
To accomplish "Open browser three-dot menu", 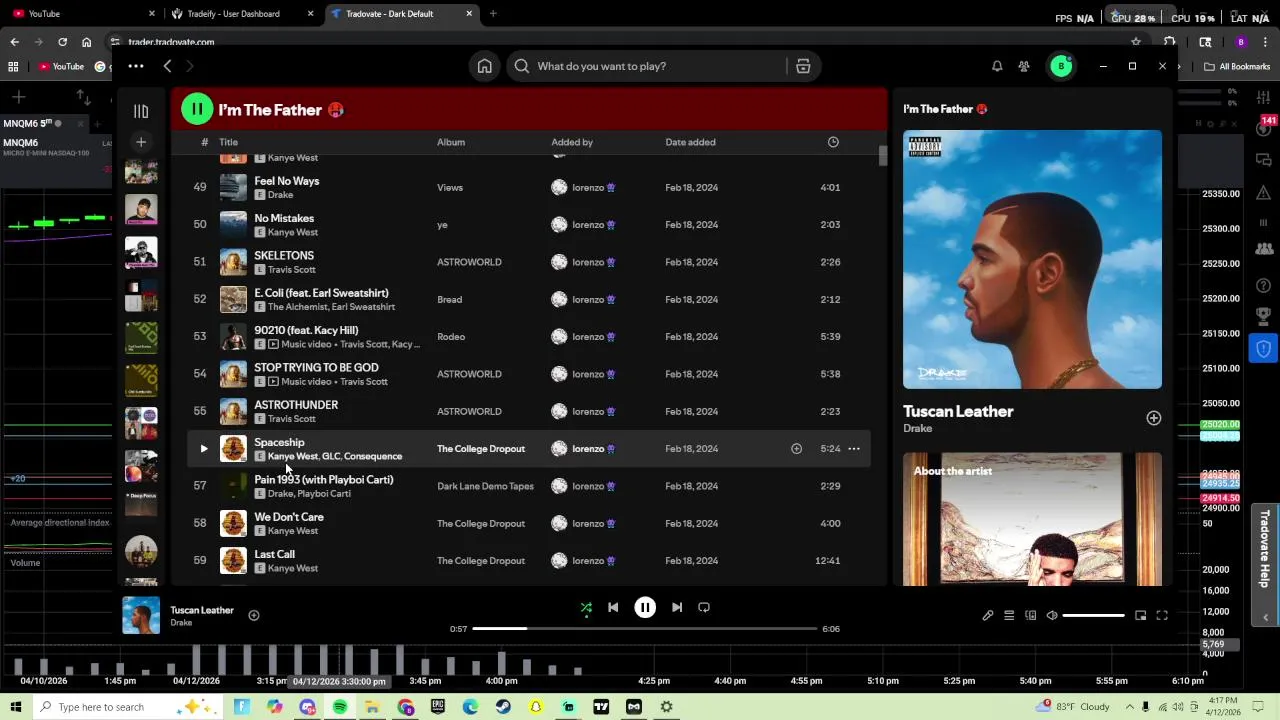I will click(1264, 42).
